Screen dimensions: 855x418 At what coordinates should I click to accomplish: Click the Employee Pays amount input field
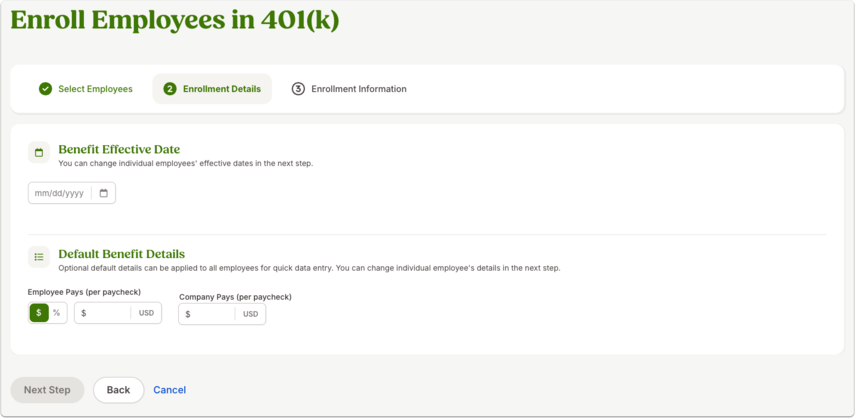(x=118, y=313)
